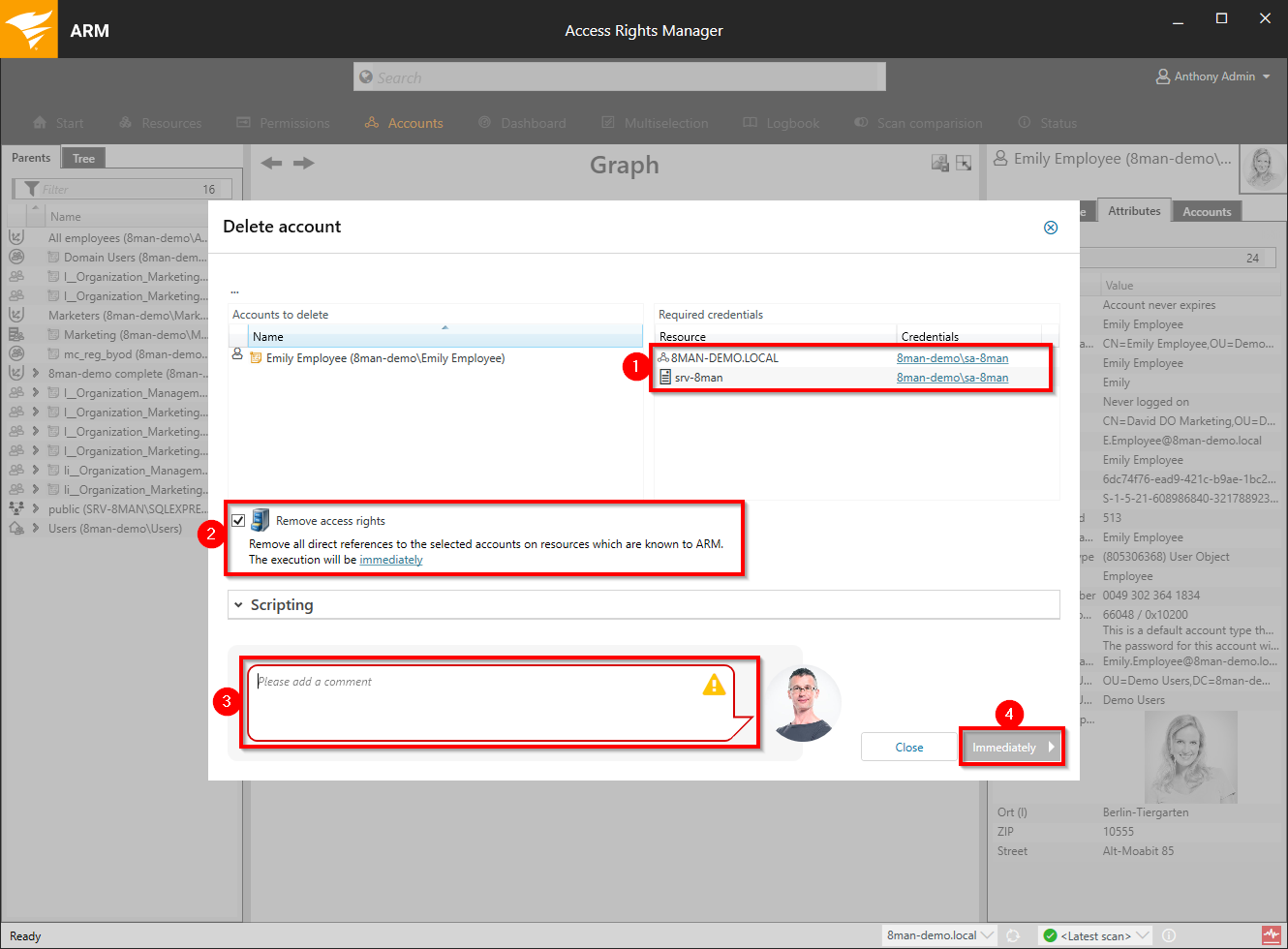This screenshot has width=1288, height=949.
Task: Click the refresh icon in status bar
Action: coord(1013,935)
